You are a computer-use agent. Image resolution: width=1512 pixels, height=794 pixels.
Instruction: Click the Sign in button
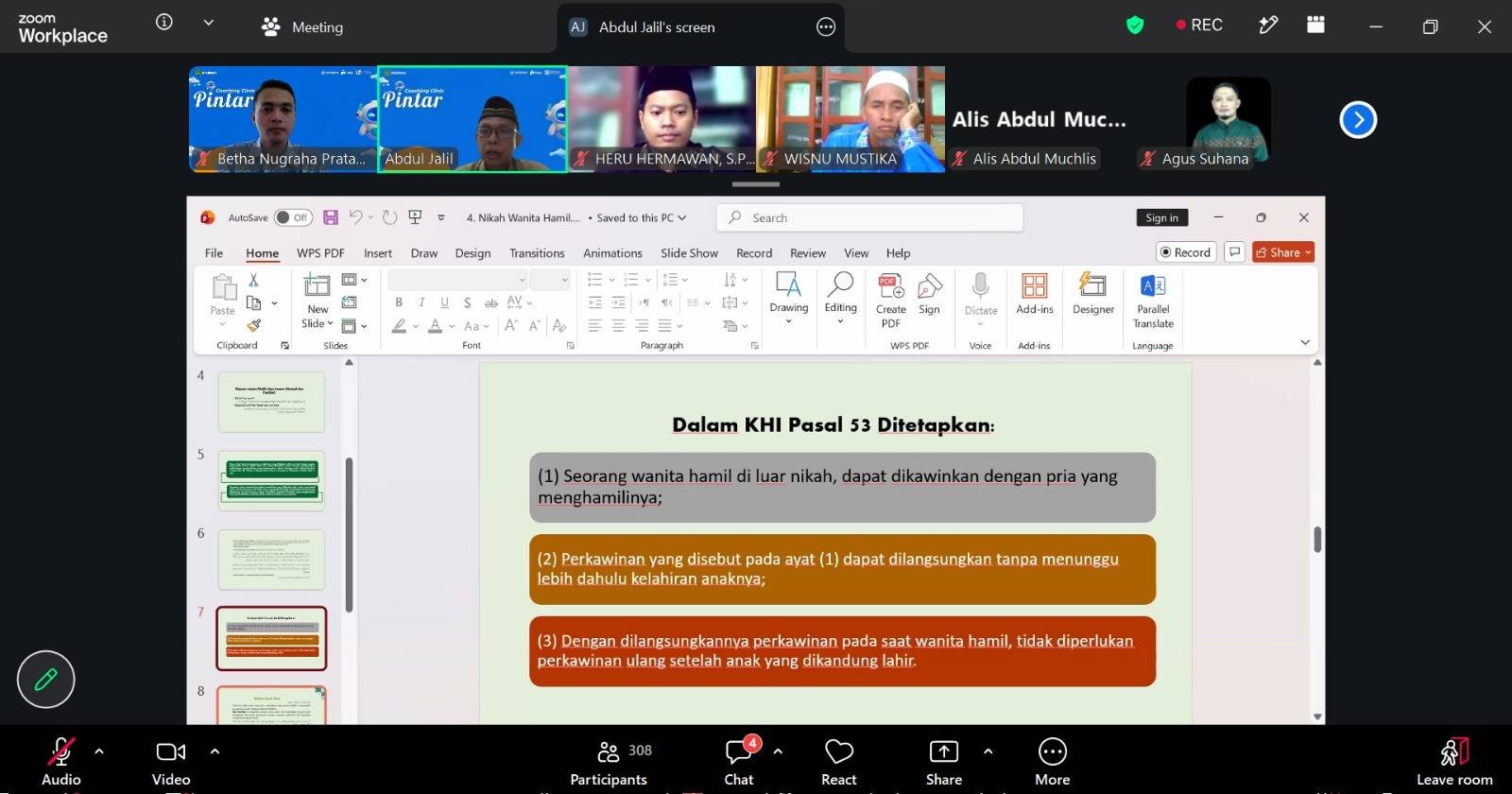(1161, 217)
